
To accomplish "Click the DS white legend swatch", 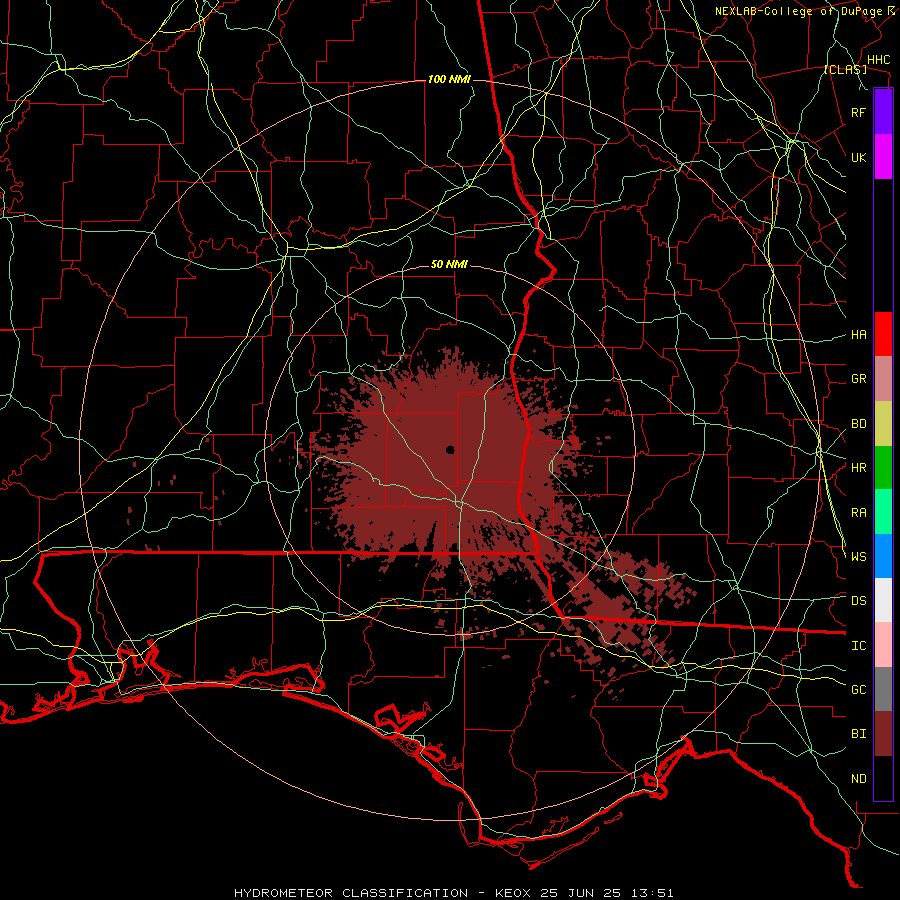I will click(883, 600).
